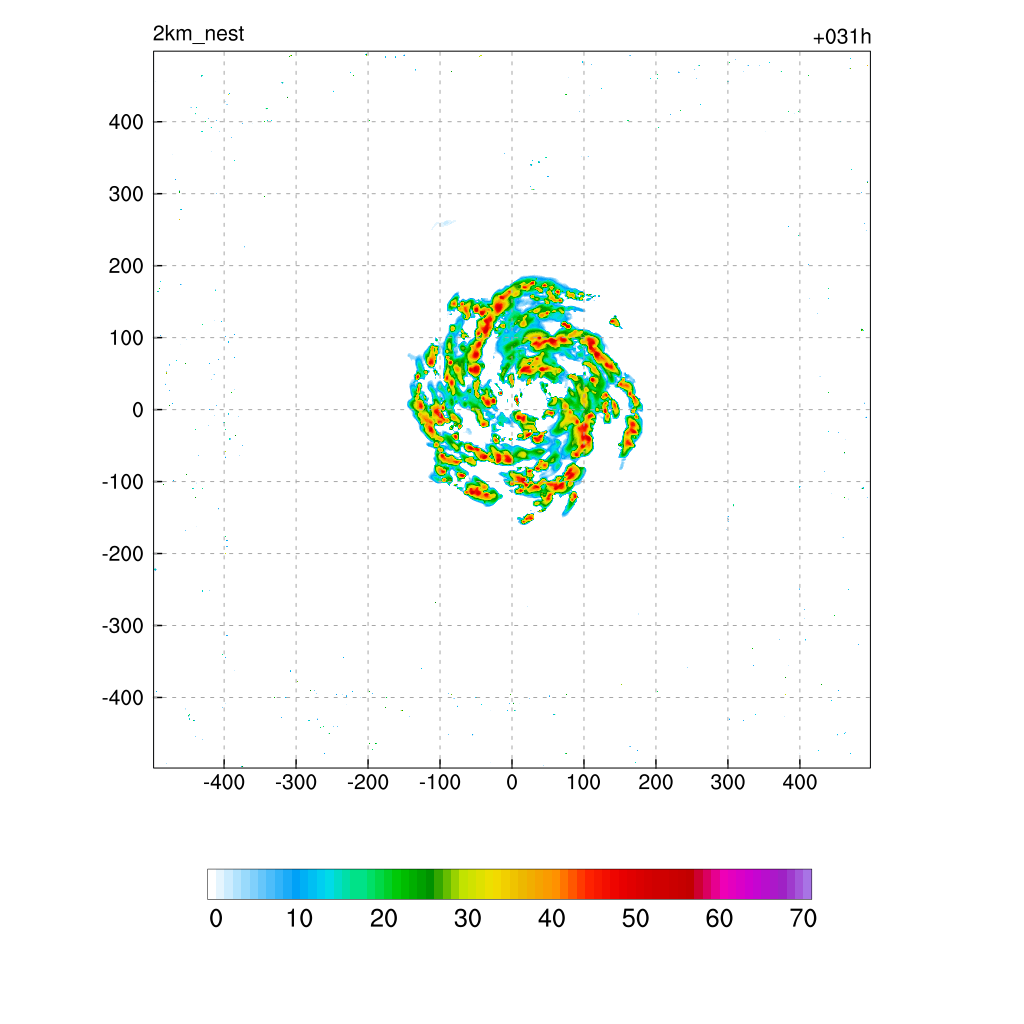Click the -300 label on the vertical axis

click(122, 626)
